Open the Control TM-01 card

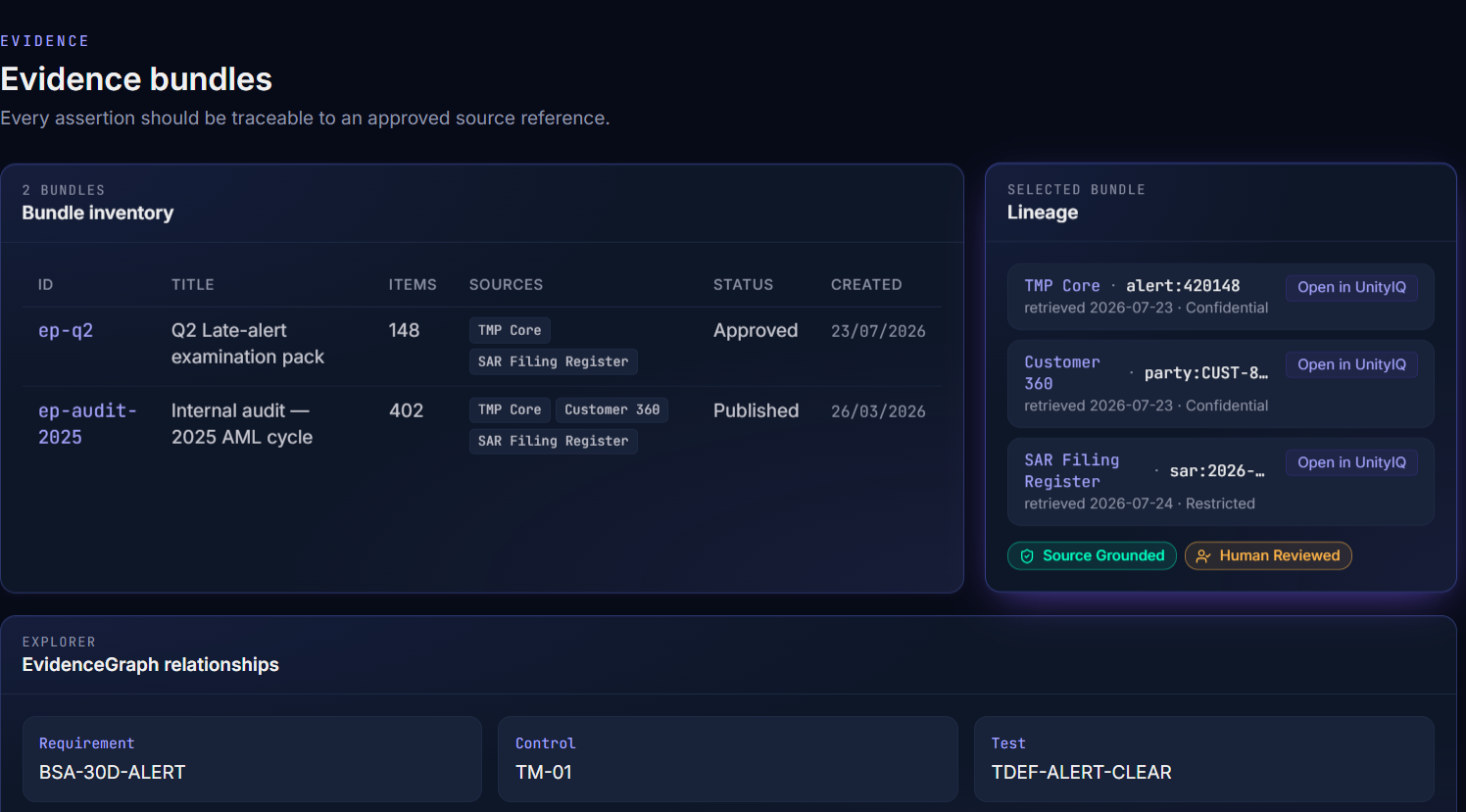point(728,759)
